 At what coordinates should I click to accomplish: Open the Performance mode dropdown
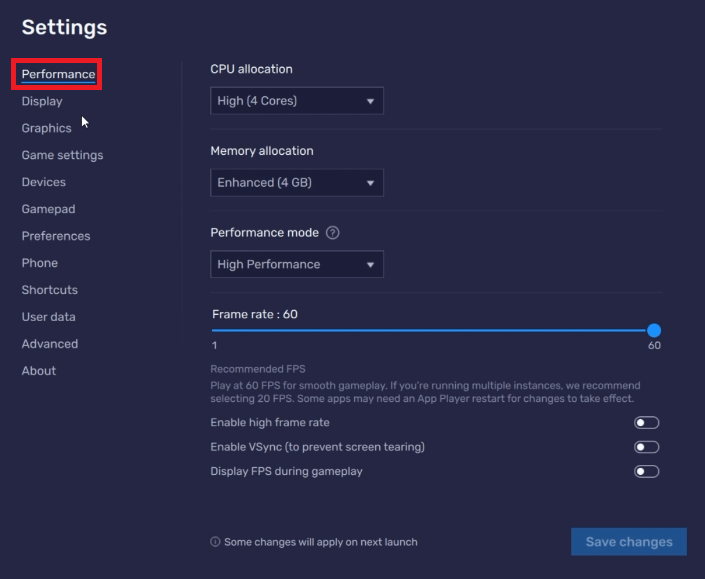[297, 265]
